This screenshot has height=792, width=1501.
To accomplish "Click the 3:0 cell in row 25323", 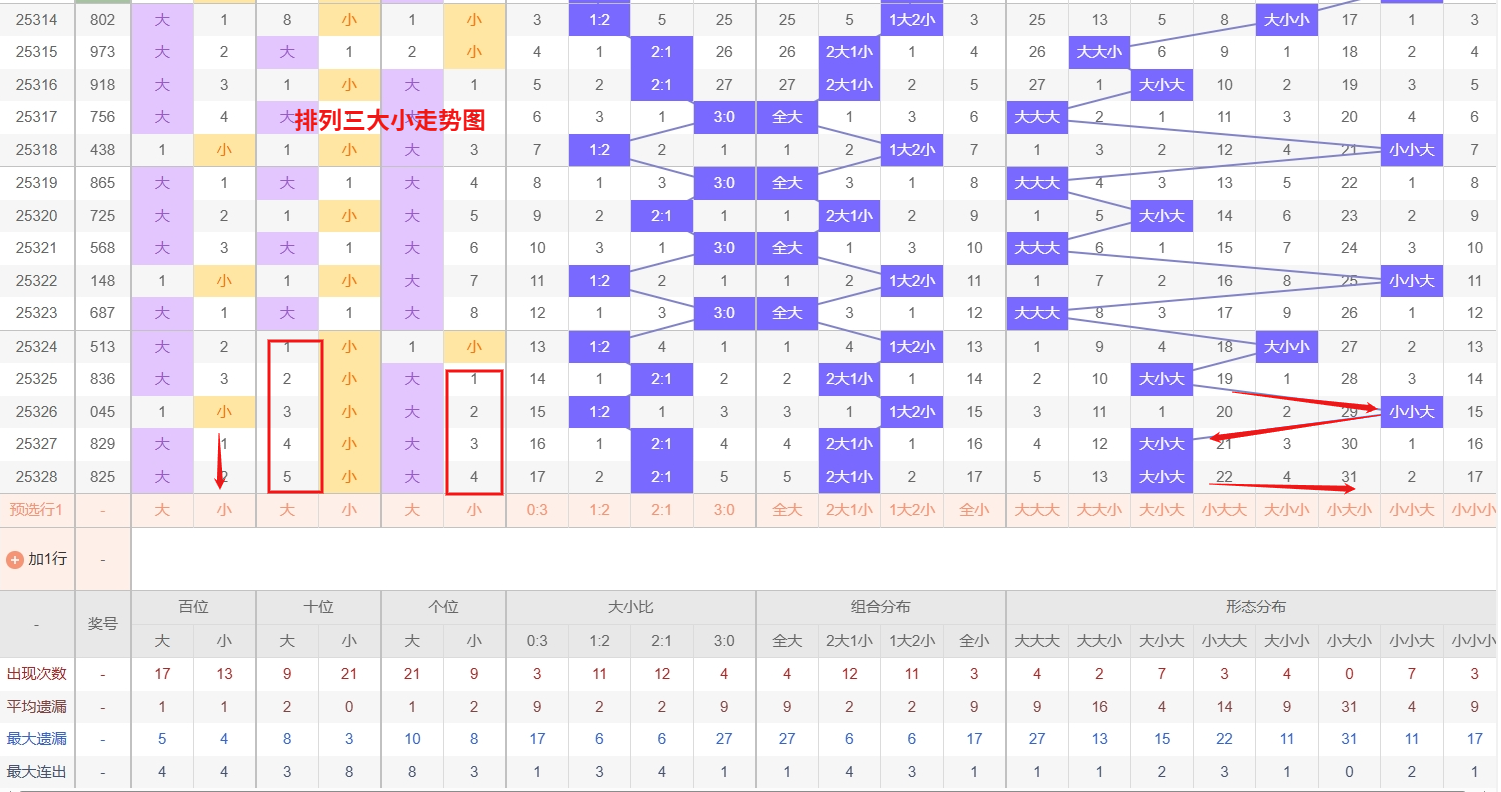I will 724,313.
